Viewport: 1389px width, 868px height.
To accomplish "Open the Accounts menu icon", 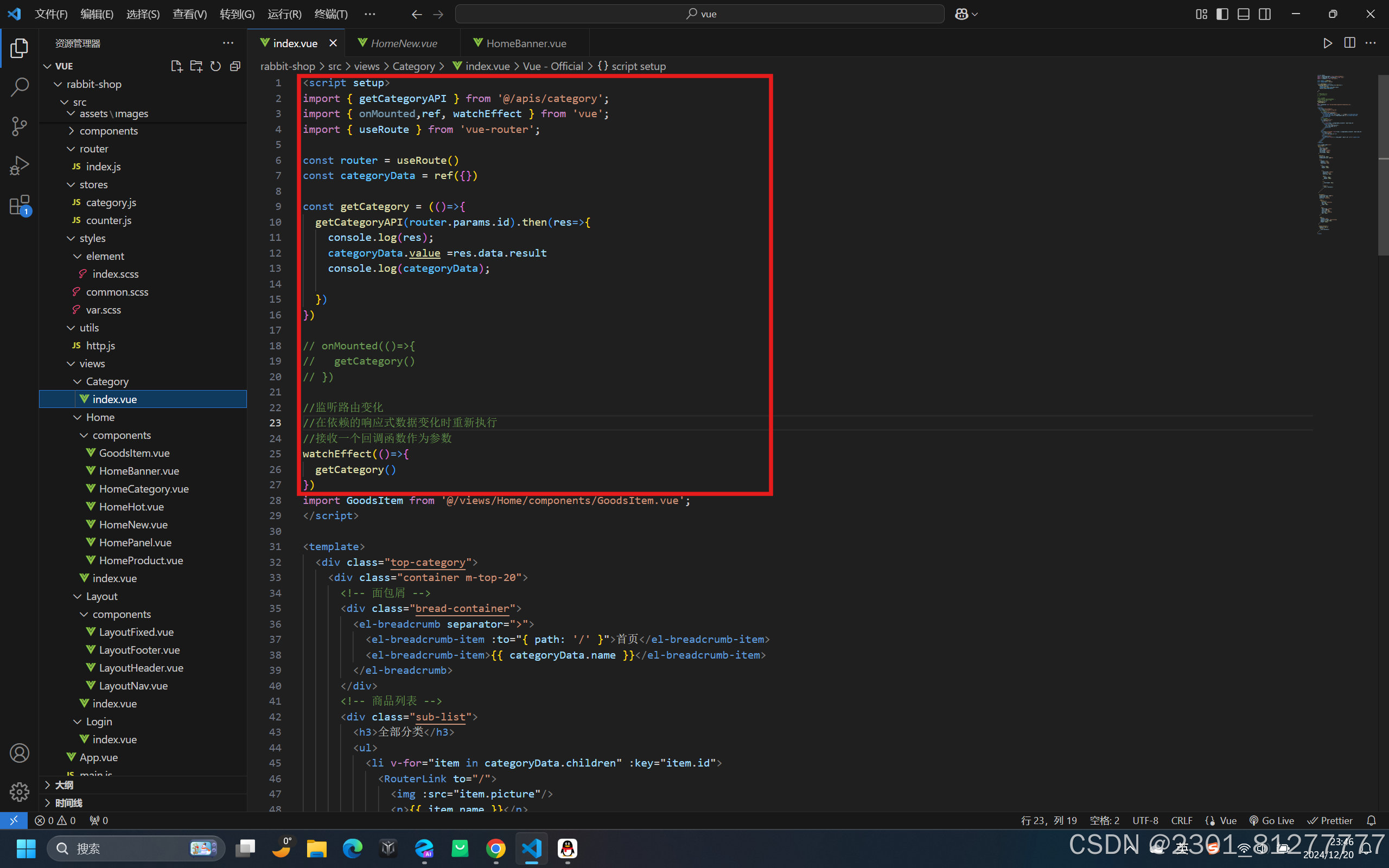I will (x=20, y=752).
